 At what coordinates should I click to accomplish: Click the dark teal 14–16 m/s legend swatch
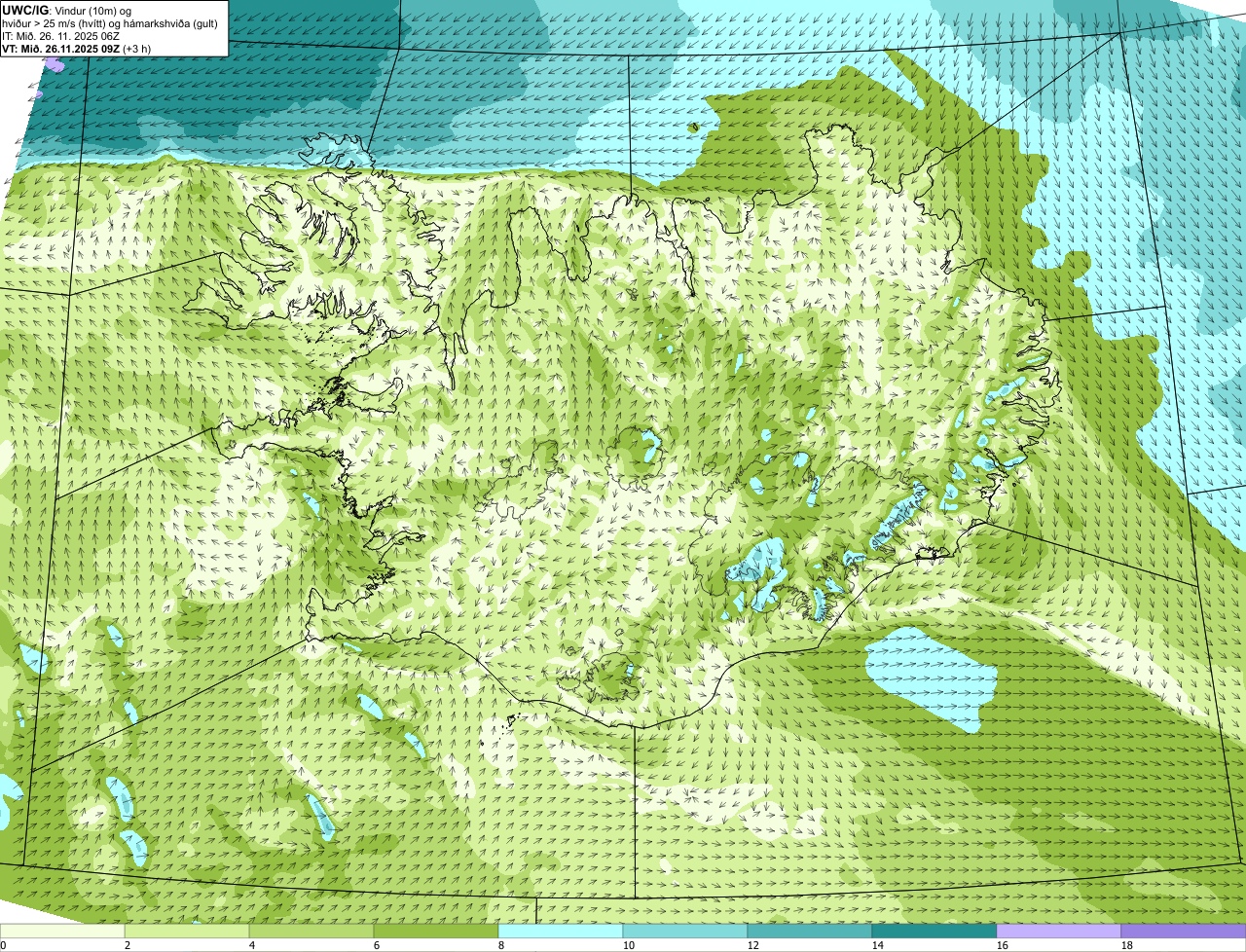[x=934, y=932]
